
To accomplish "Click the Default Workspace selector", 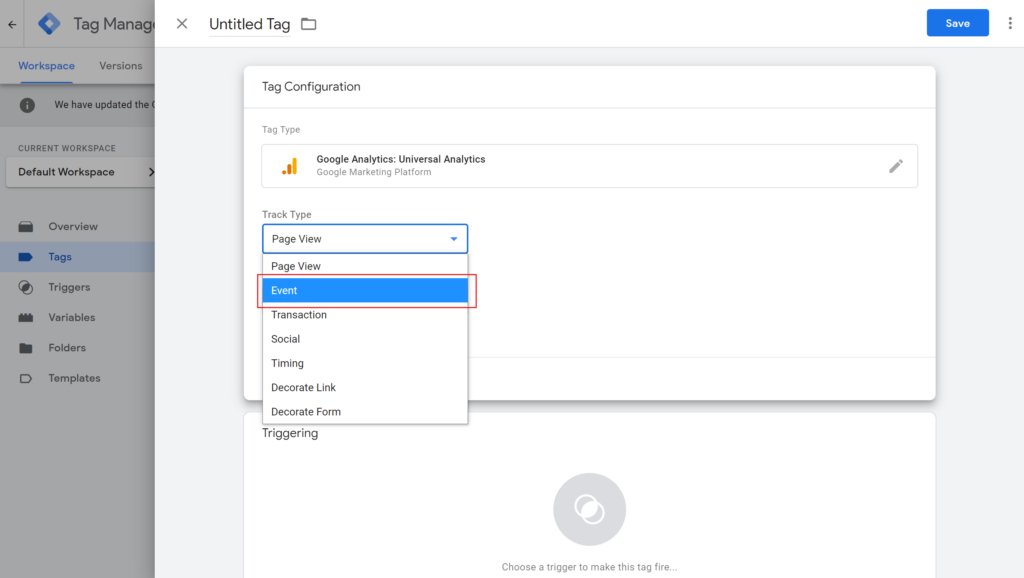I will coord(80,172).
